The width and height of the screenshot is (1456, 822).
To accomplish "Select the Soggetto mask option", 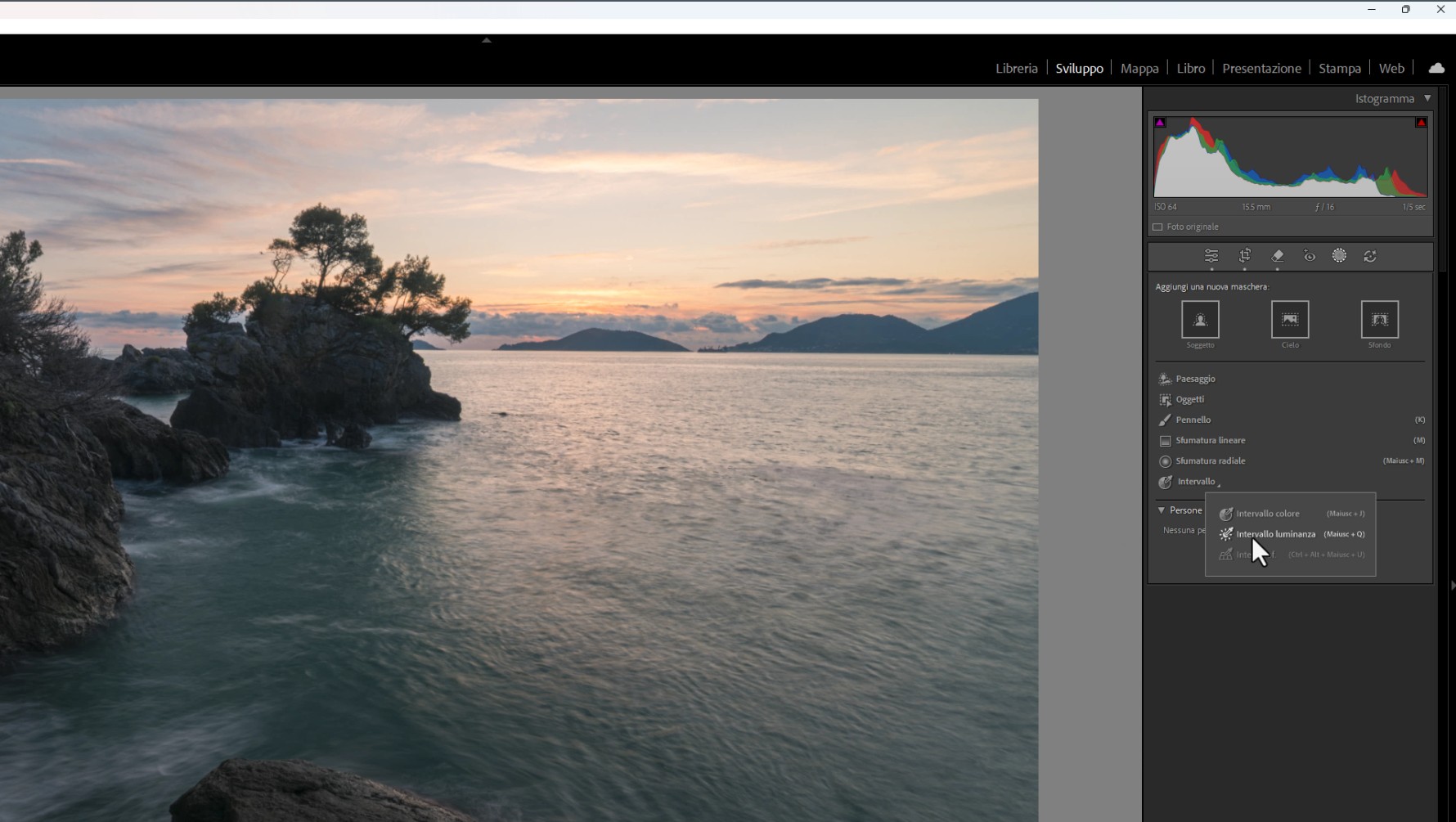I will (1201, 321).
